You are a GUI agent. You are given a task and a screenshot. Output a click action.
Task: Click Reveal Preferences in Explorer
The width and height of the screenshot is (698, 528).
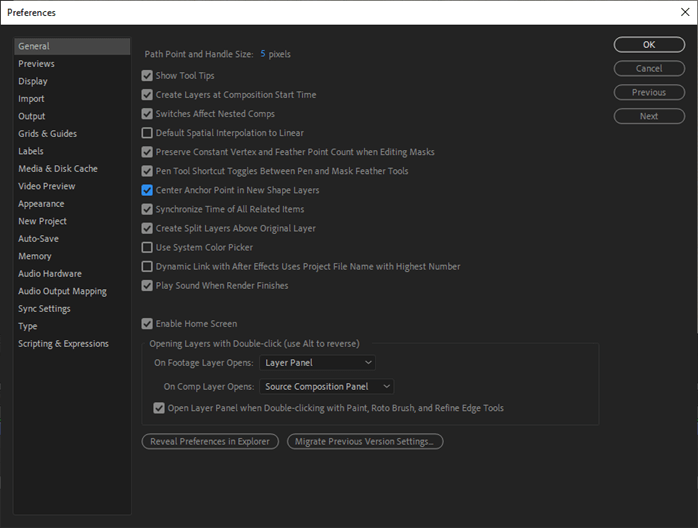pos(210,441)
